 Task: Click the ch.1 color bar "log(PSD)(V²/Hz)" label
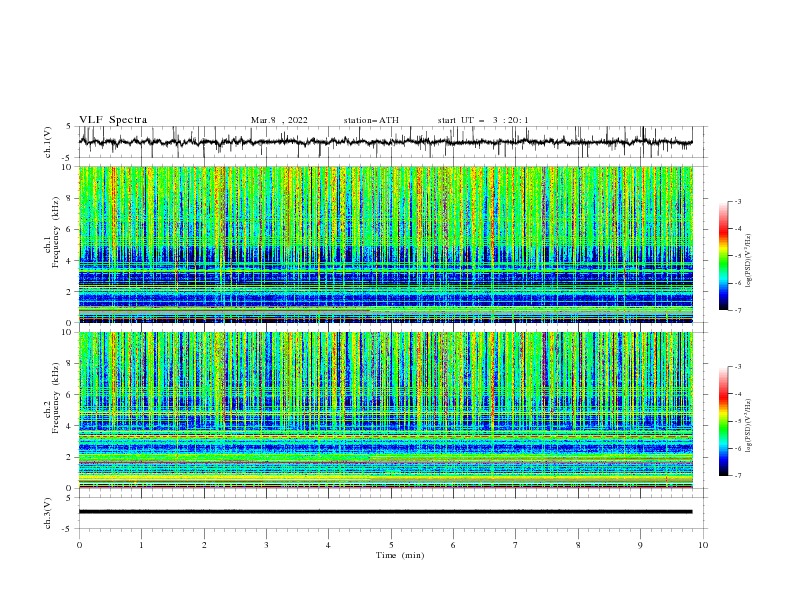[x=748, y=261]
